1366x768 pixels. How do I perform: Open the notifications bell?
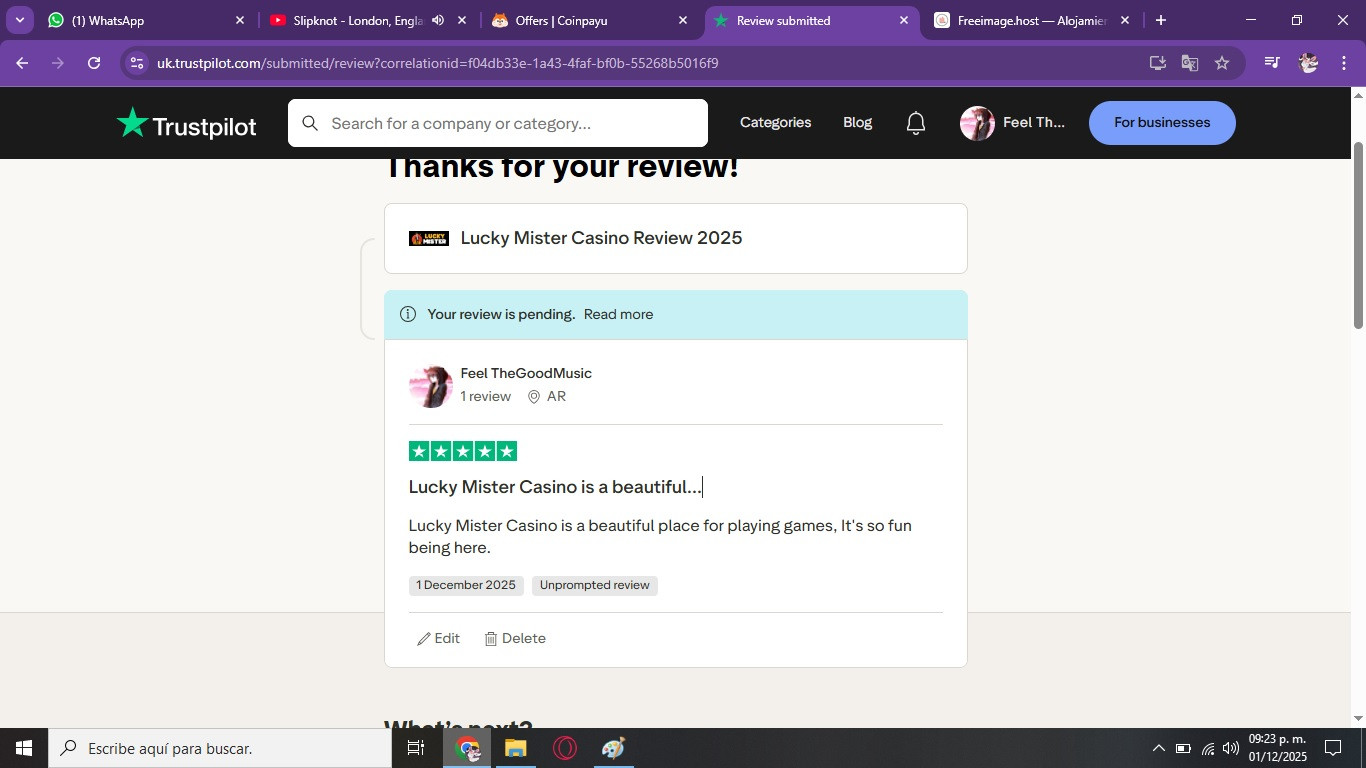tap(916, 123)
